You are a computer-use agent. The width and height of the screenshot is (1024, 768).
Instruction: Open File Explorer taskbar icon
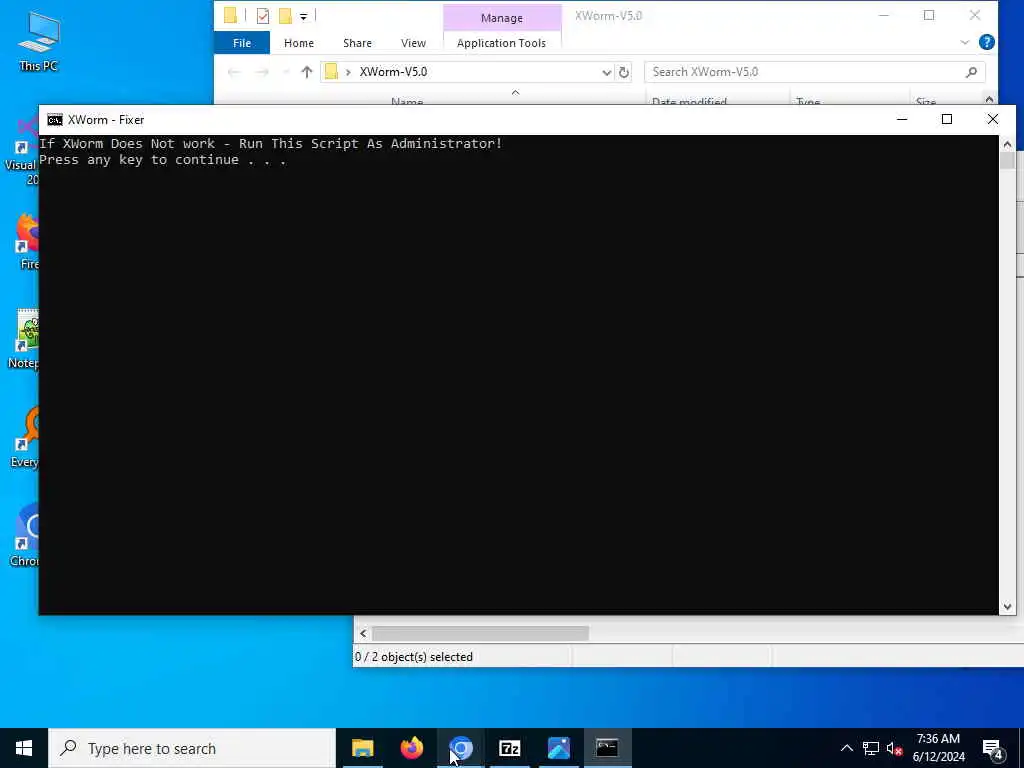tap(362, 748)
